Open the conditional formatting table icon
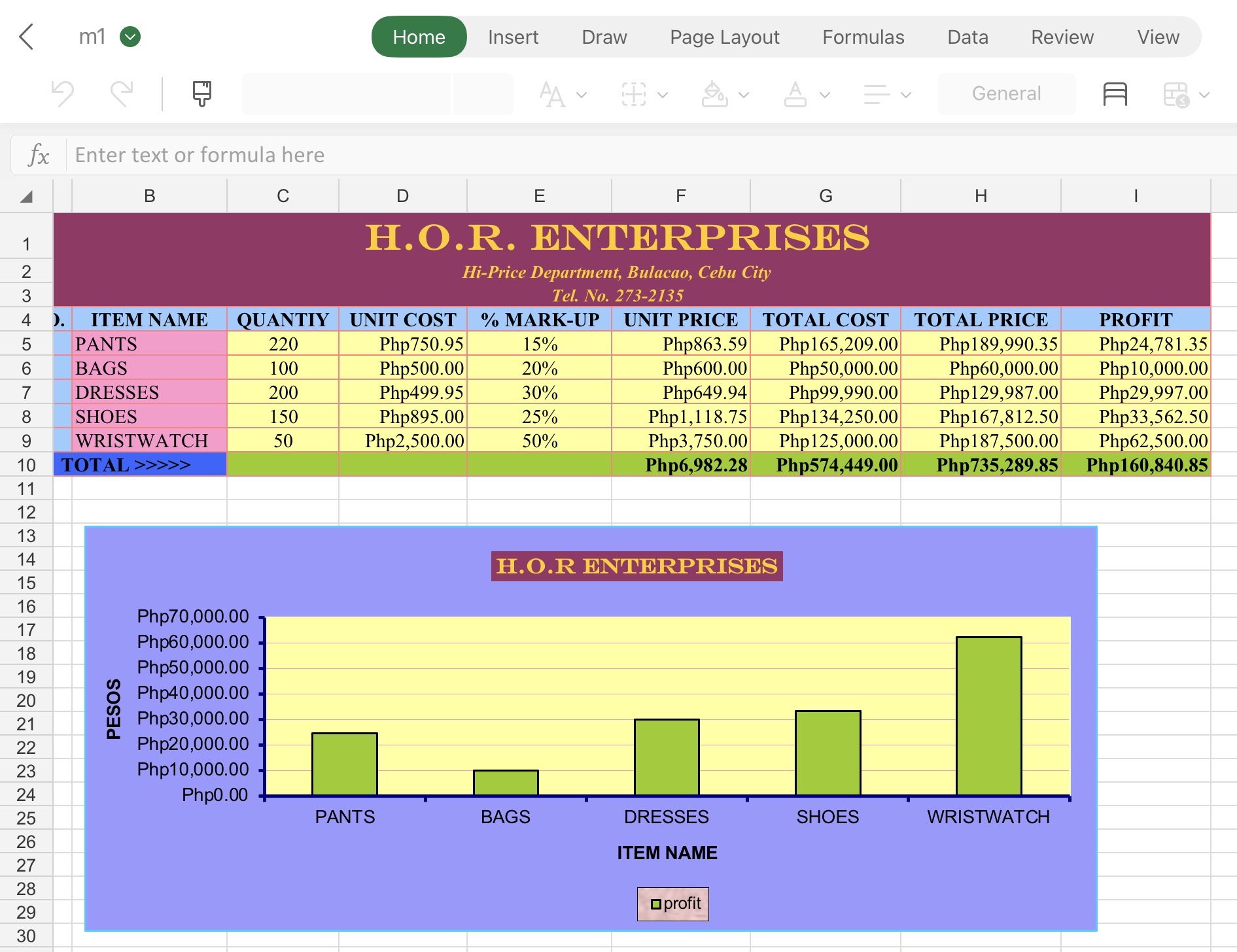Image resolution: width=1237 pixels, height=952 pixels. (1176, 94)
